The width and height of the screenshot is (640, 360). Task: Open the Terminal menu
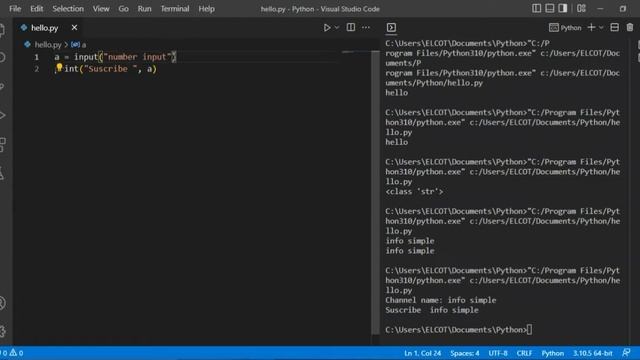pyautogui.click(x=175, y=9)
